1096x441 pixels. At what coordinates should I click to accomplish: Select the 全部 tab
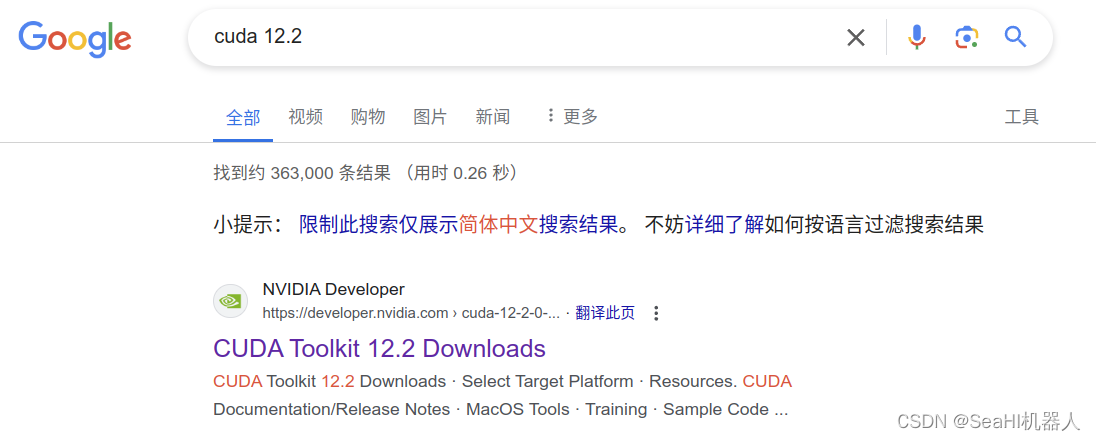tap(243, 117)
